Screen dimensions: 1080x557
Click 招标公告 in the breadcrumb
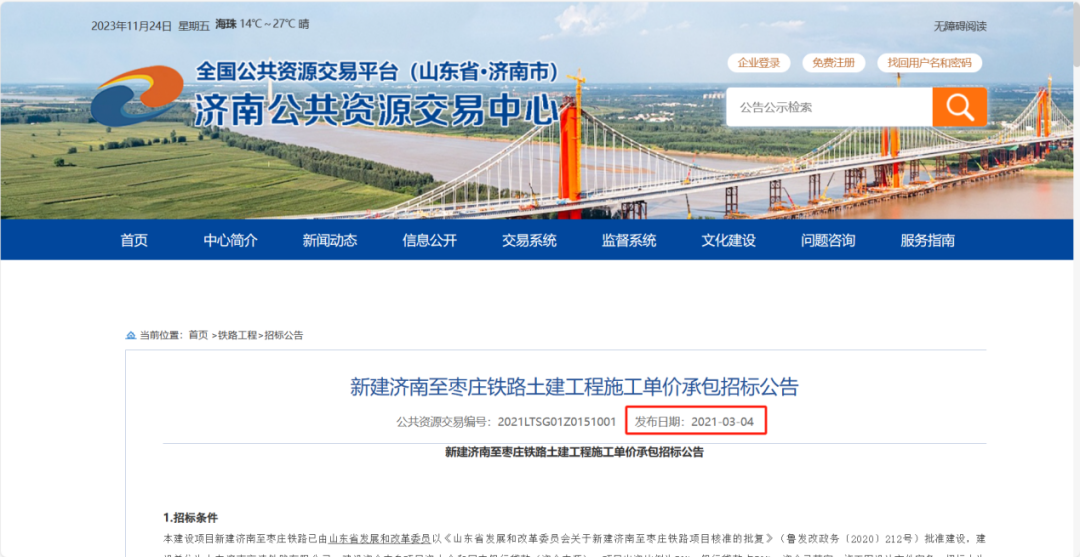(284, 335)
